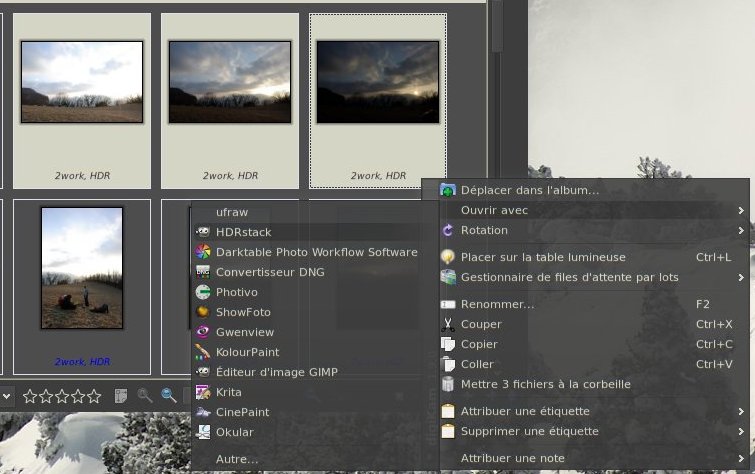Expand the Attribuer une étiquette submenu arrow

741,411
